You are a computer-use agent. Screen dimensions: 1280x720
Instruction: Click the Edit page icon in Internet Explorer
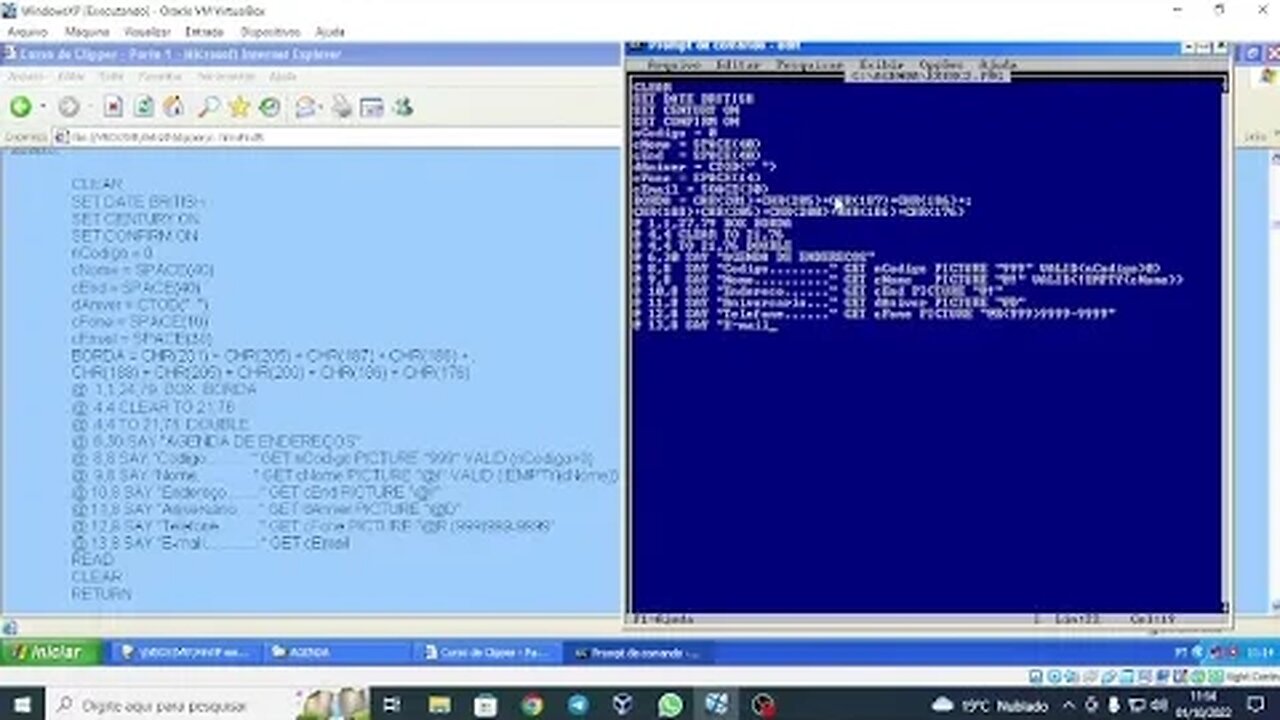372,107
